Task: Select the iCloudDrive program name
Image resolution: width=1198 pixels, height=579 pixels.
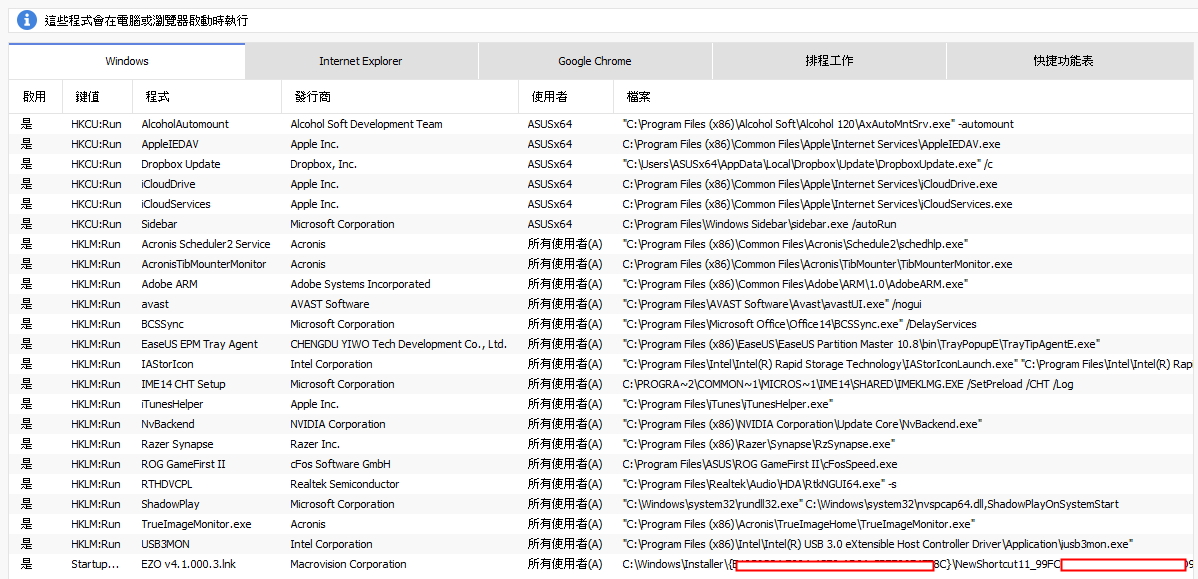Action: pos(168,184)
